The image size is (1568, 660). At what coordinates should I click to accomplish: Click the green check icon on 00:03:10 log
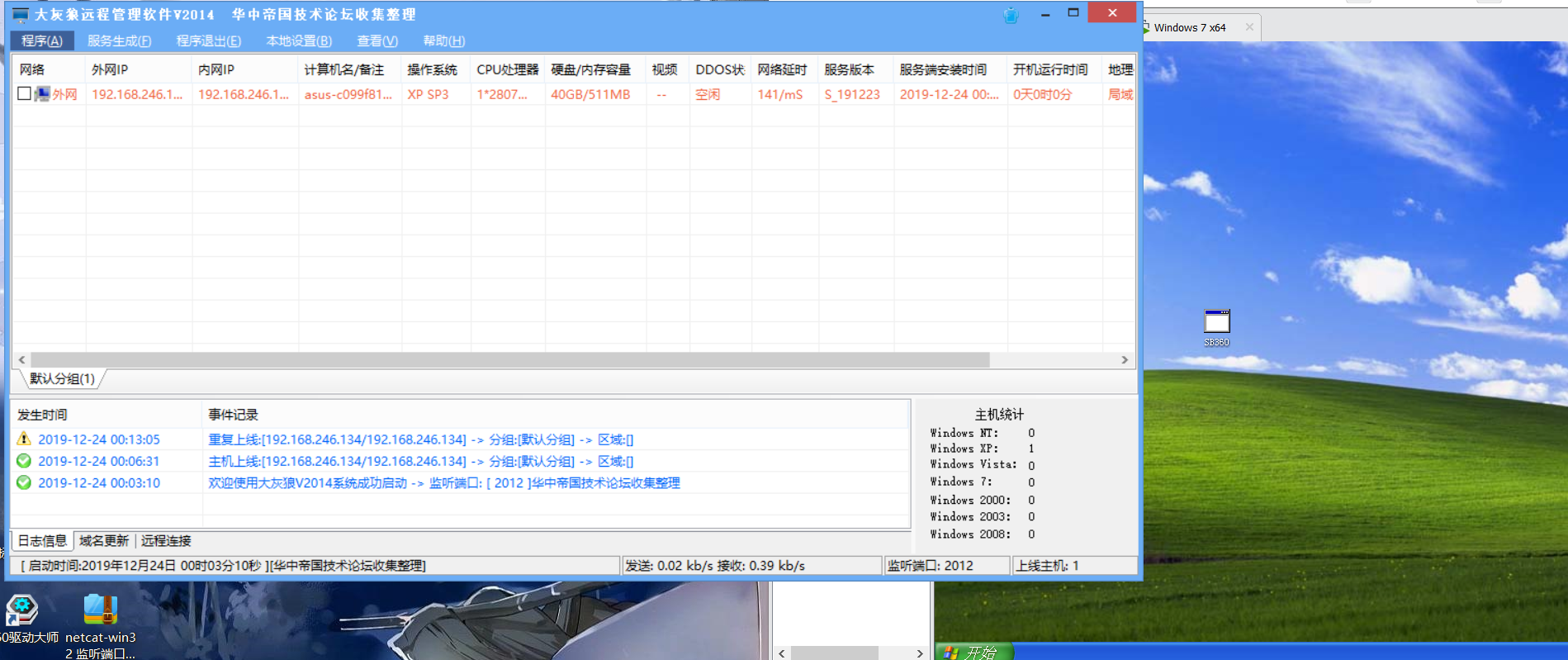click(x=24, y=482)
